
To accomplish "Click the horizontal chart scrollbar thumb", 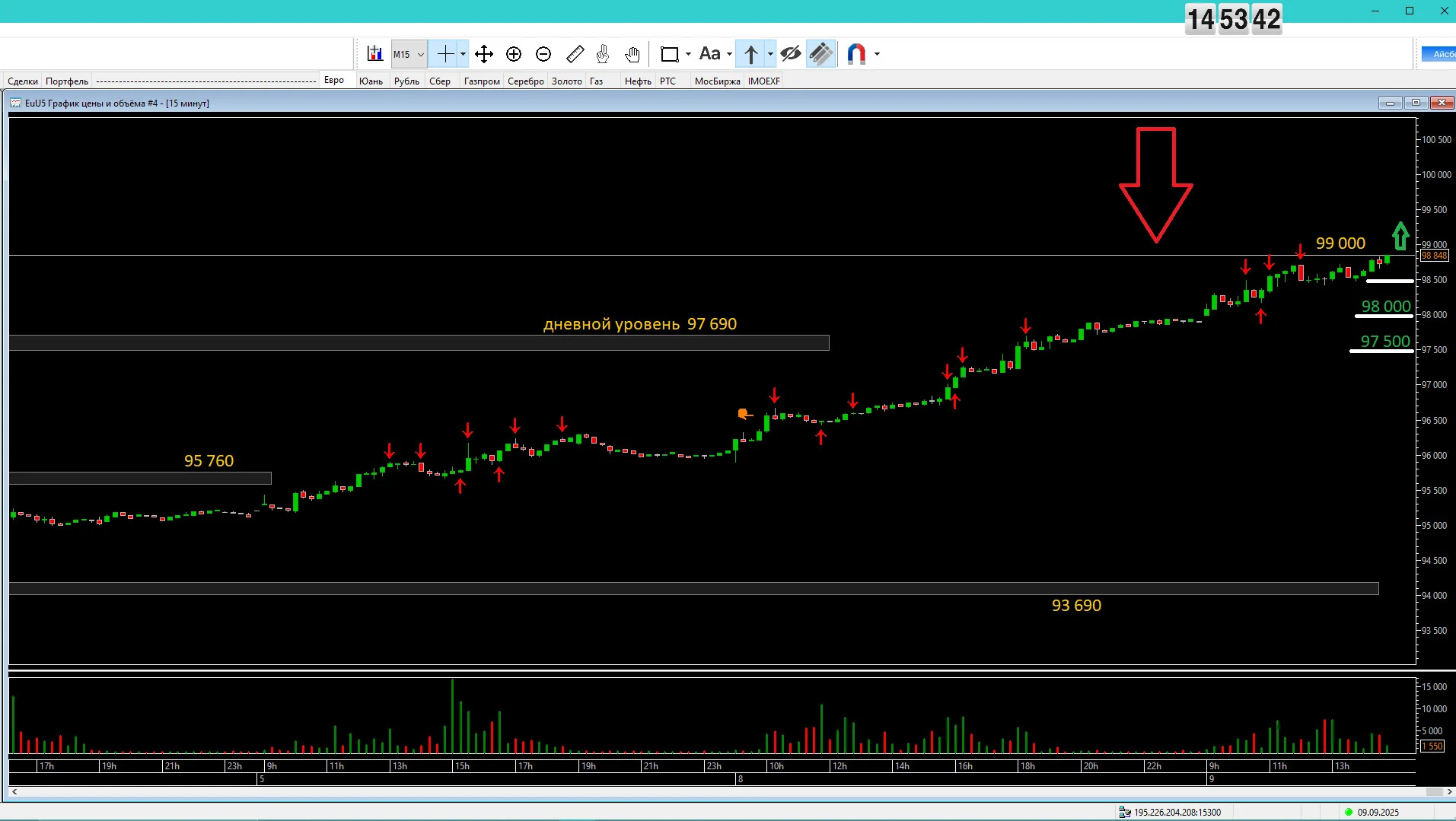I will (1434, 792).
